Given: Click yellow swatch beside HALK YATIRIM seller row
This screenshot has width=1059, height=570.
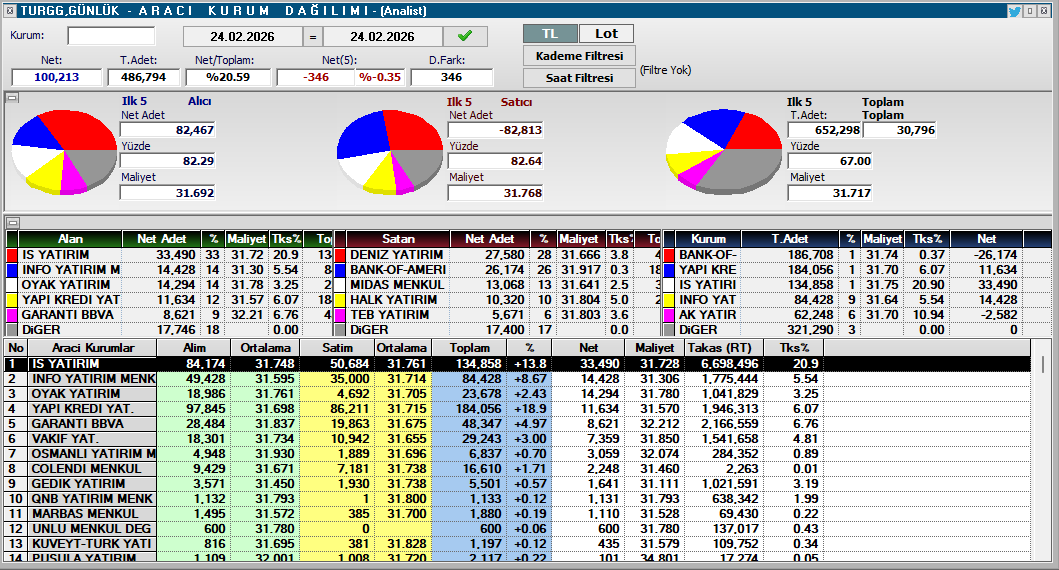Looking at the screenshot, I should tap(340, 300).
